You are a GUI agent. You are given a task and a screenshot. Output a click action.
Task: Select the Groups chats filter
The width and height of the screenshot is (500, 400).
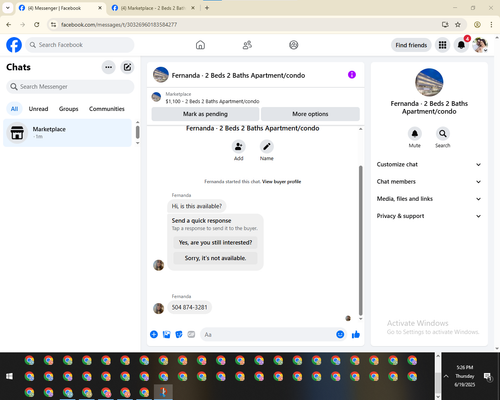(68, 109)
